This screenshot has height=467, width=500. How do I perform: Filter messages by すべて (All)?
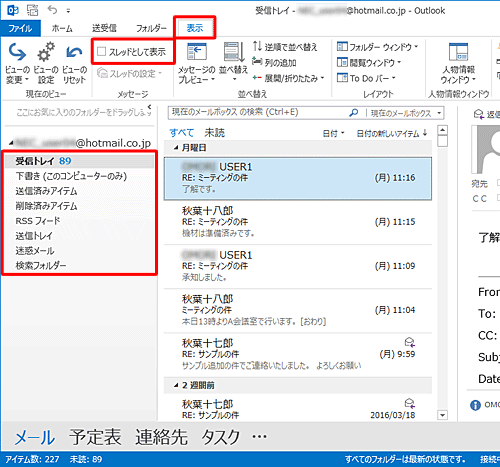(x=181, y=133)
